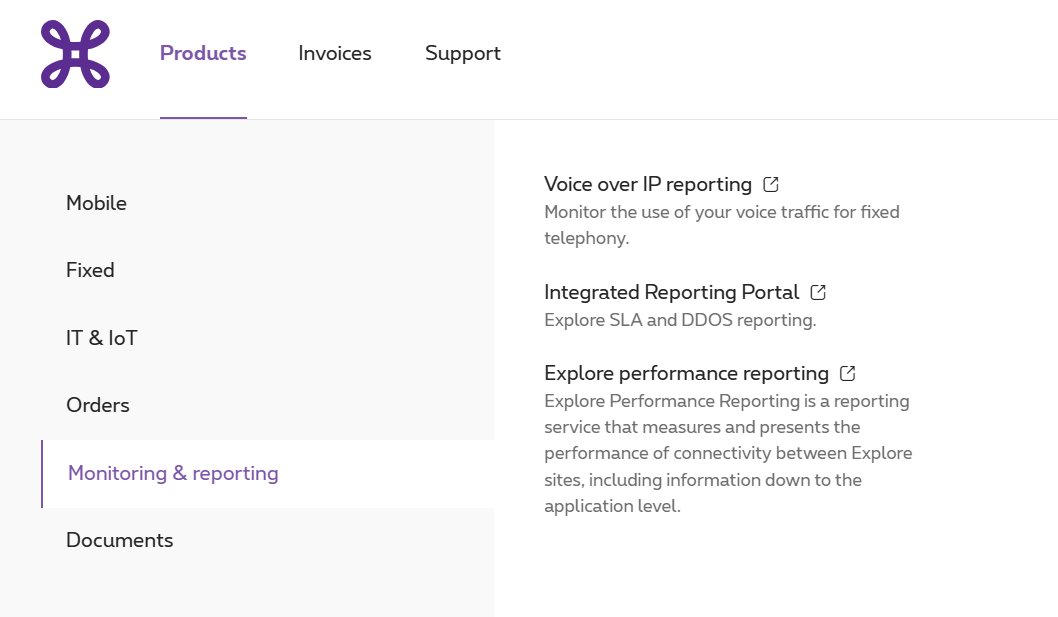The image size is (1058, 617).
Task: Click the Explore Performance Reporting description paragraph
Action: click(x=727, y=453)
